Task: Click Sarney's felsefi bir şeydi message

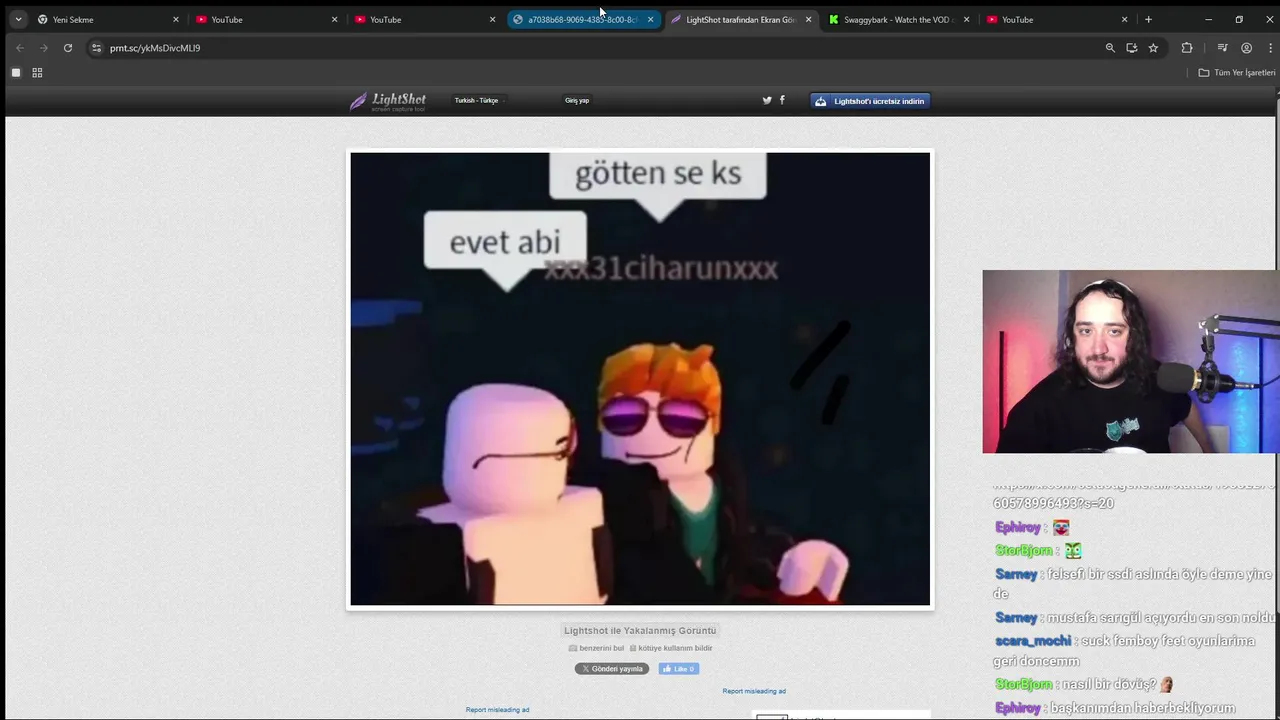Action: tap(1133, 584)
